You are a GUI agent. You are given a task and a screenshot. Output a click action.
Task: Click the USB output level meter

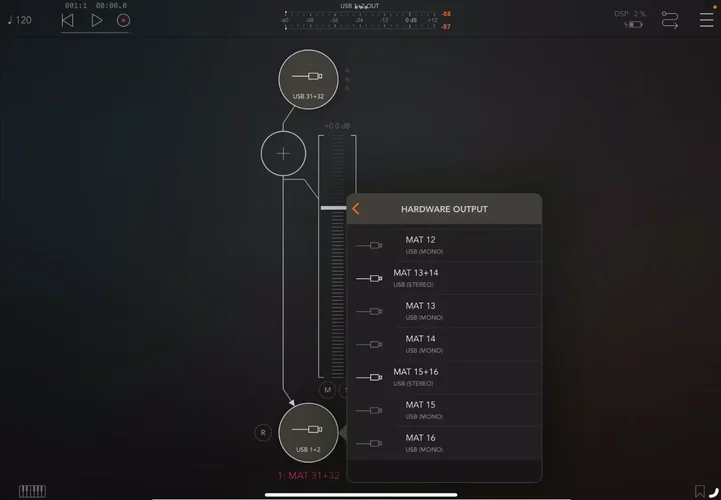360,20
